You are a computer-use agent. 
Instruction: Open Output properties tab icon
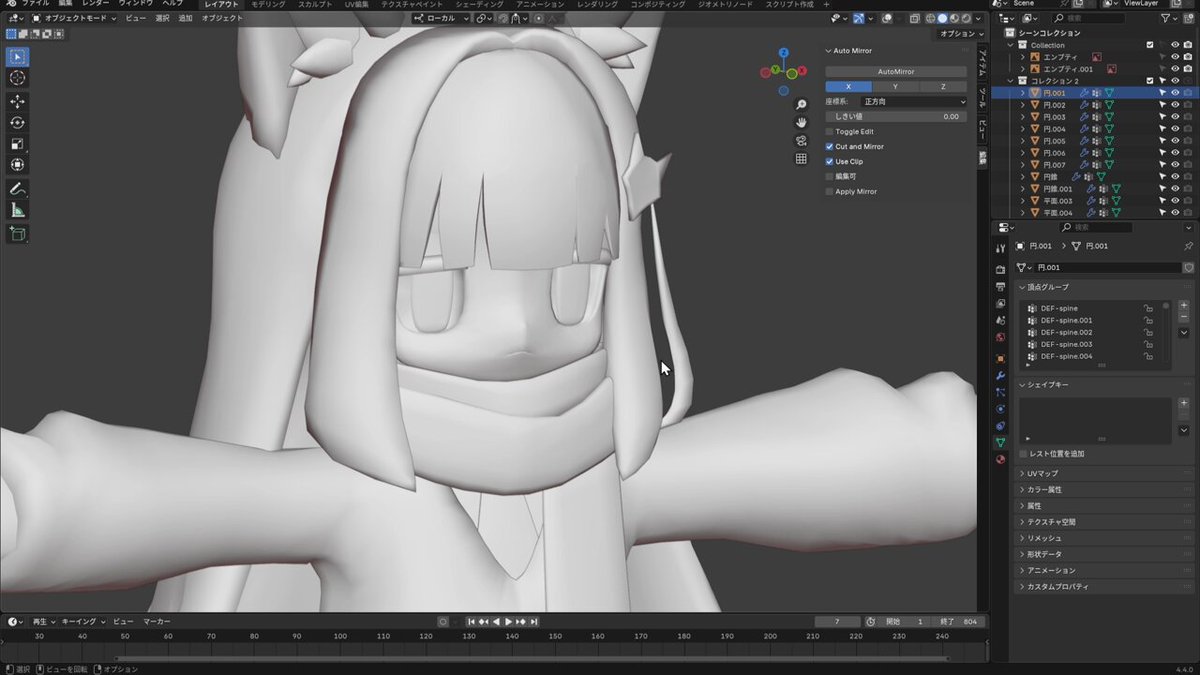1000,287
